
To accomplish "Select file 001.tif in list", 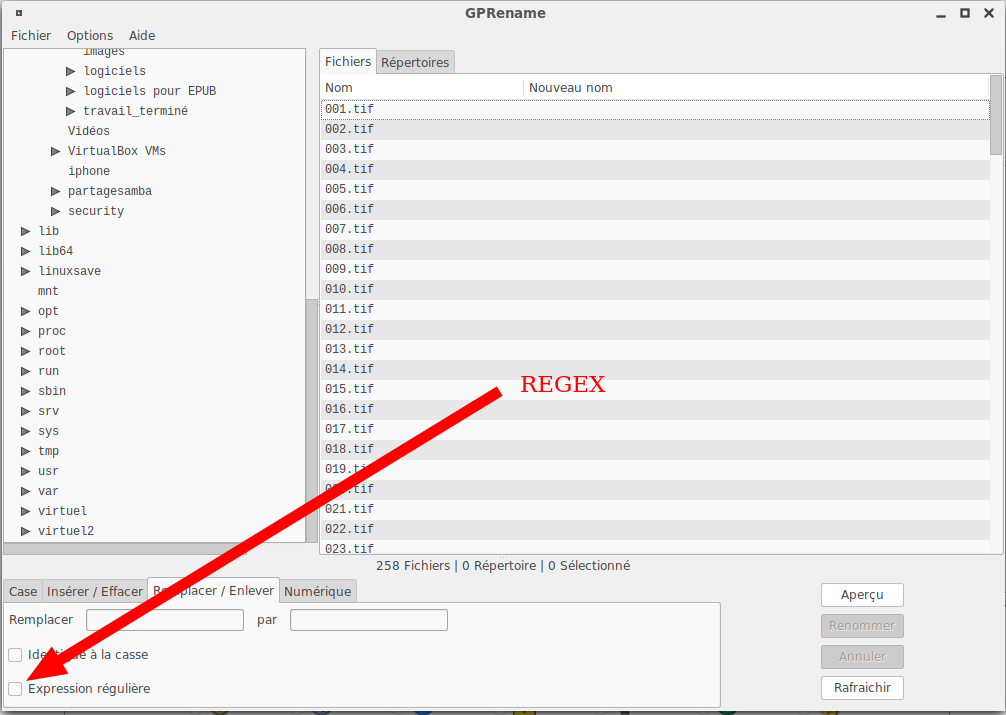I will pos(654,109).
